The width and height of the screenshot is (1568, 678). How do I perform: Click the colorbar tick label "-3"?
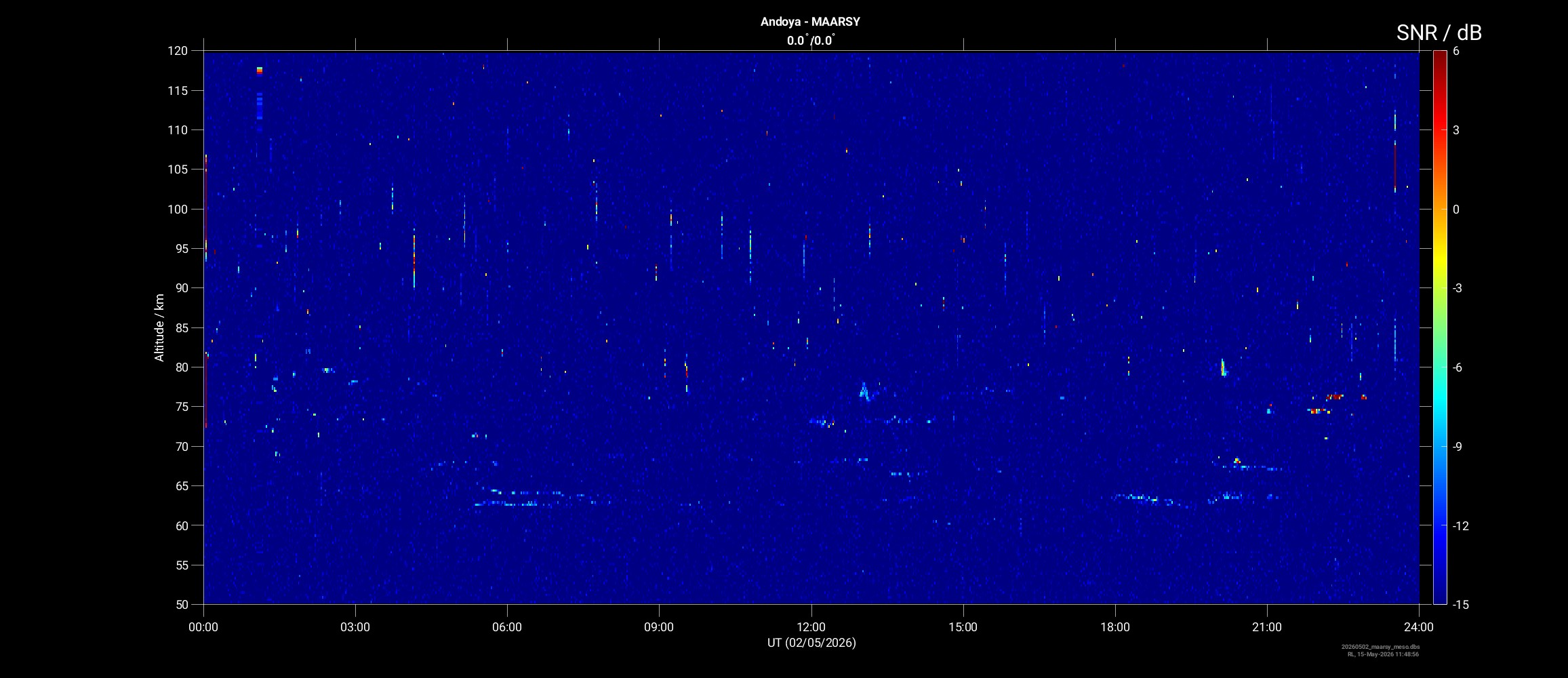click(x=1458, y=288)
